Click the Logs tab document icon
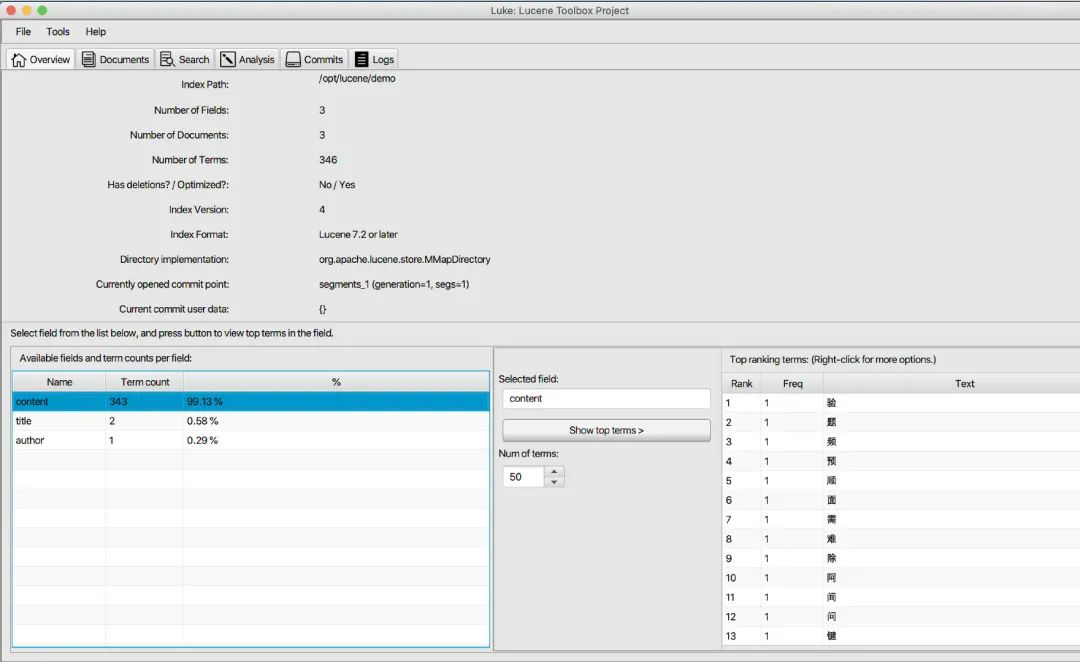 click(361, 59)
